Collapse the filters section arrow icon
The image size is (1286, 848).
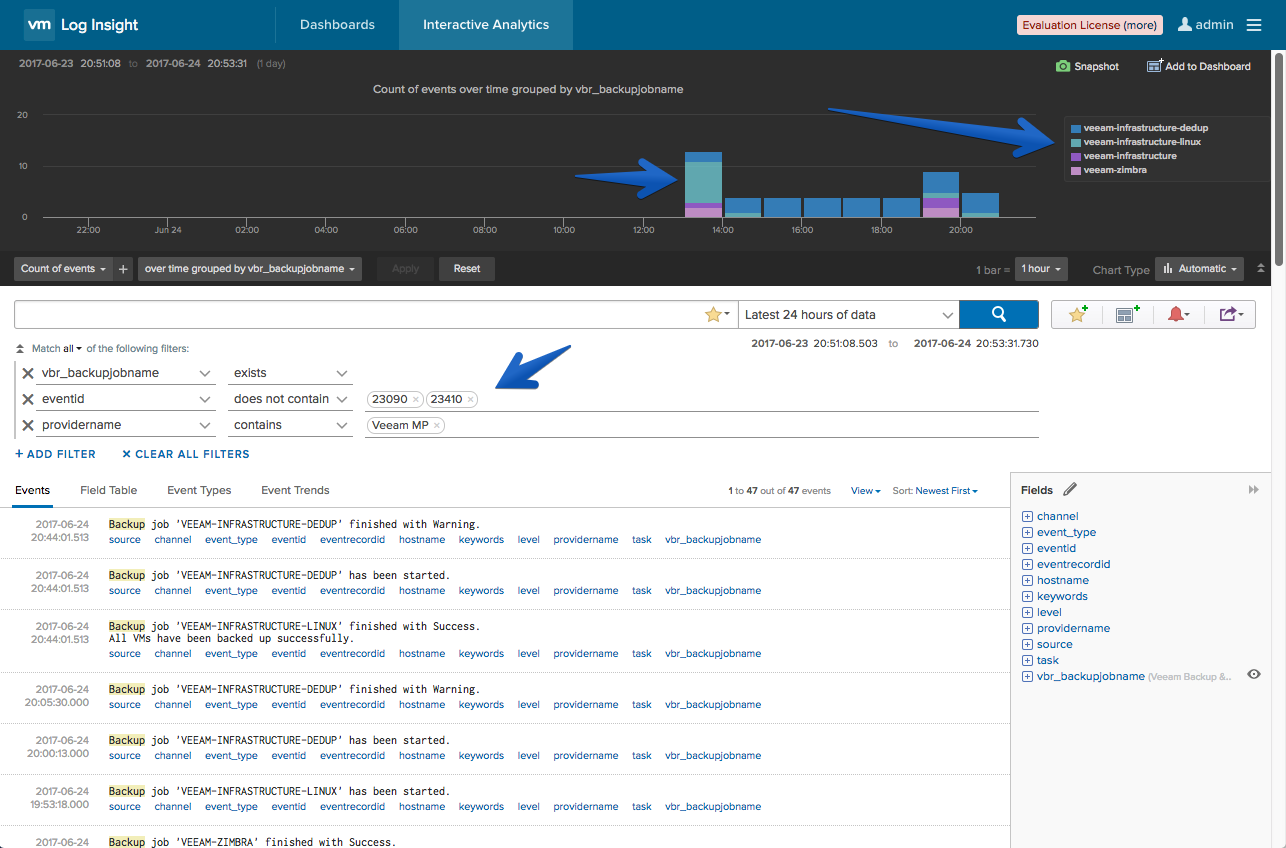click(x=21, y=348)
